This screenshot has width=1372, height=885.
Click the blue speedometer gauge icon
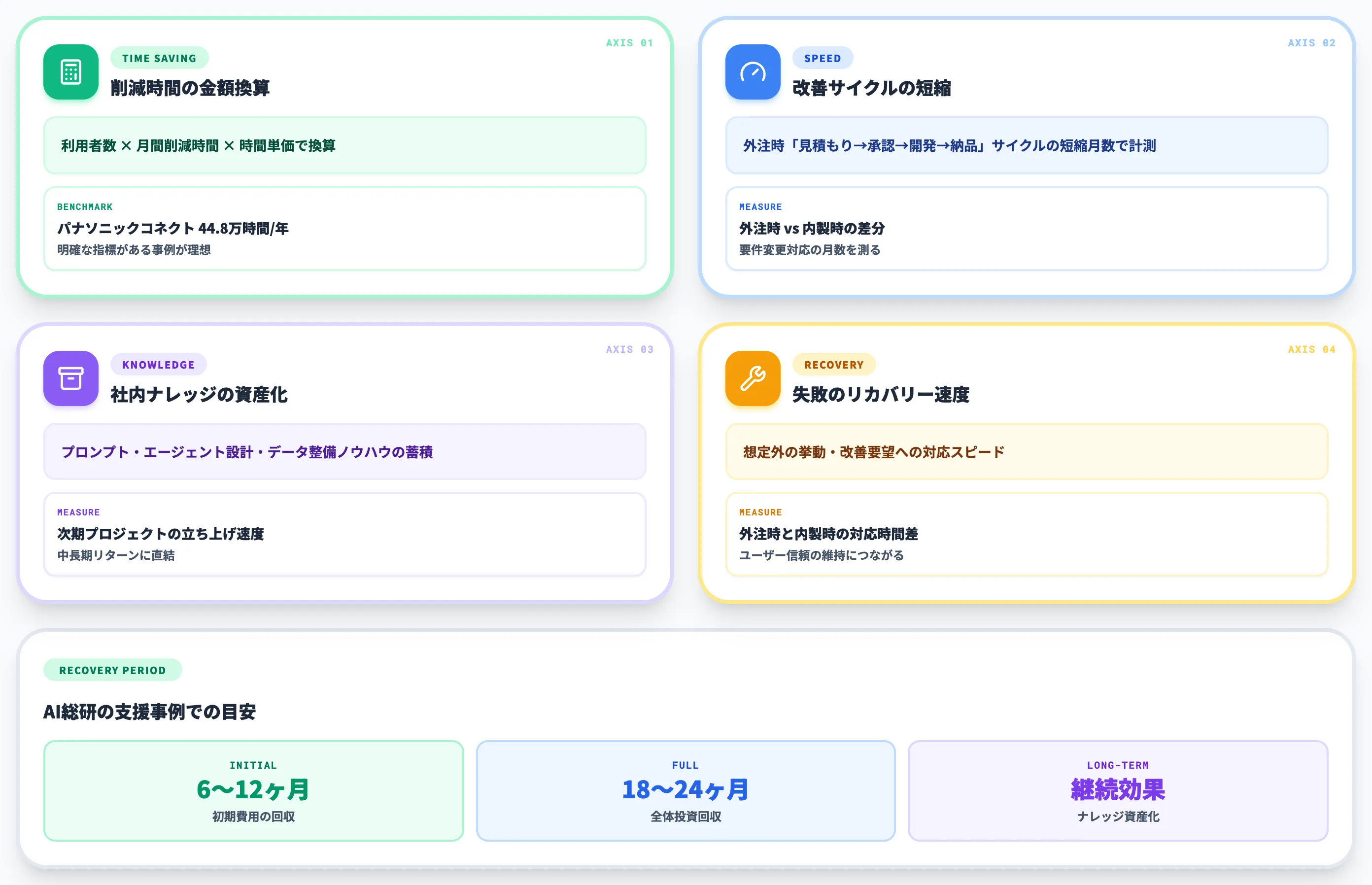[x=753, y=72]
